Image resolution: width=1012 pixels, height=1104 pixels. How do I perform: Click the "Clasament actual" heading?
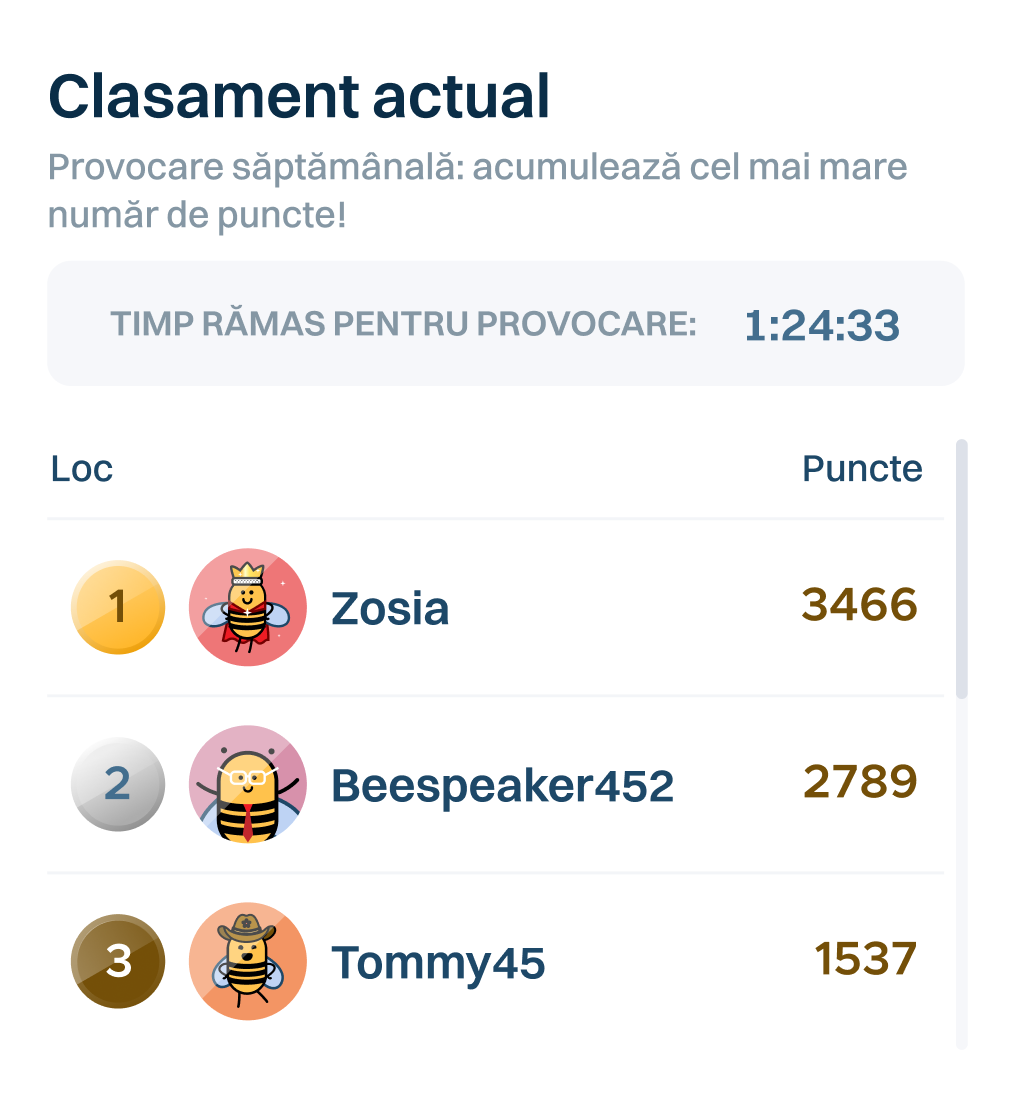point(299,97)
